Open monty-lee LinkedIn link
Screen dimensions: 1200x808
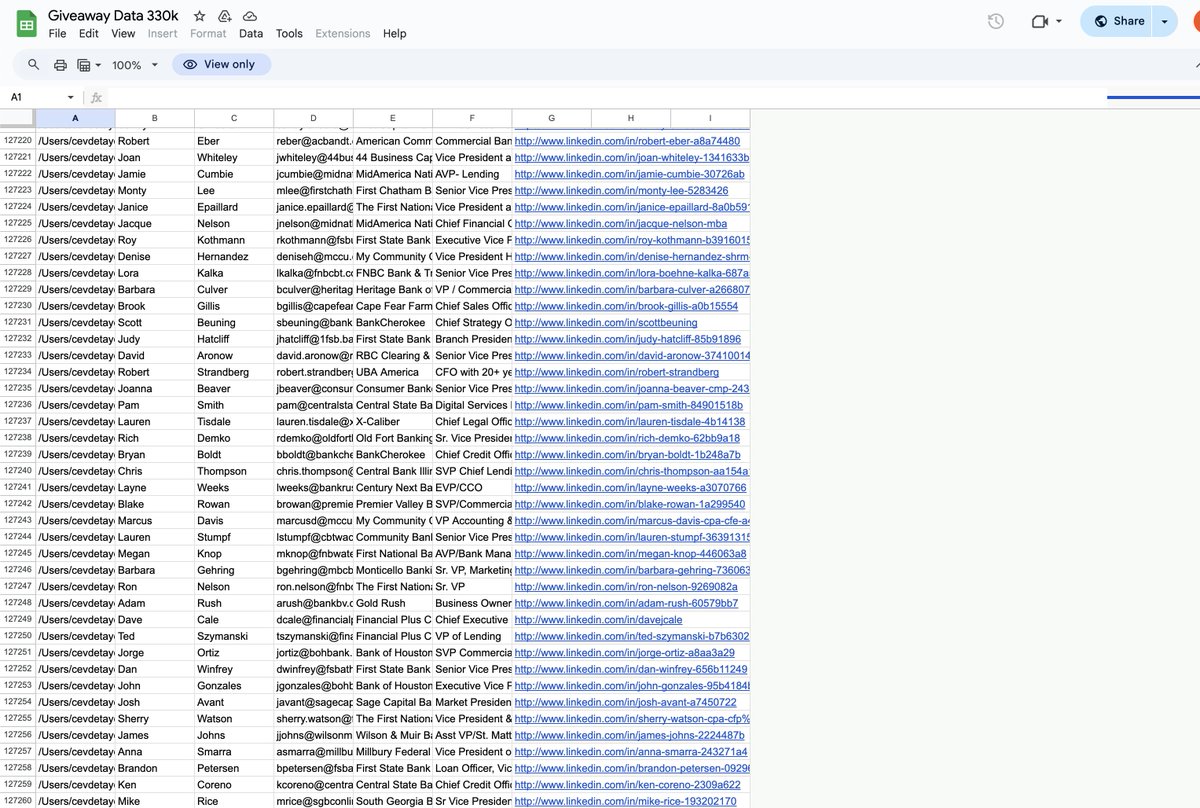click(x=621, y=191)
